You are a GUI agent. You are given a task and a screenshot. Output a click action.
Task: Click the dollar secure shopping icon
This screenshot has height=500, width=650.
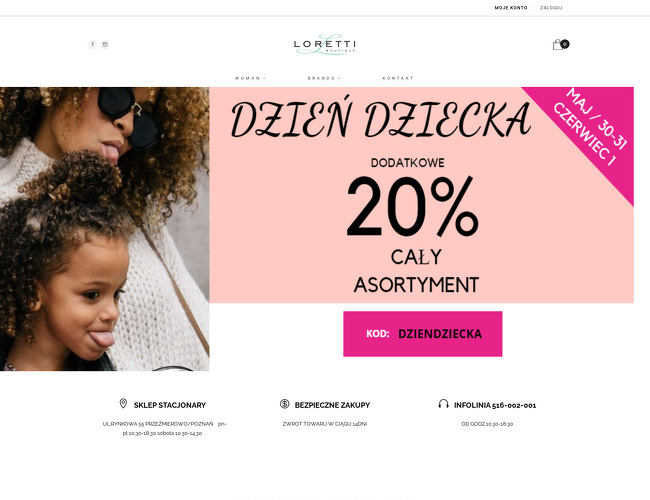coord(284,404)
